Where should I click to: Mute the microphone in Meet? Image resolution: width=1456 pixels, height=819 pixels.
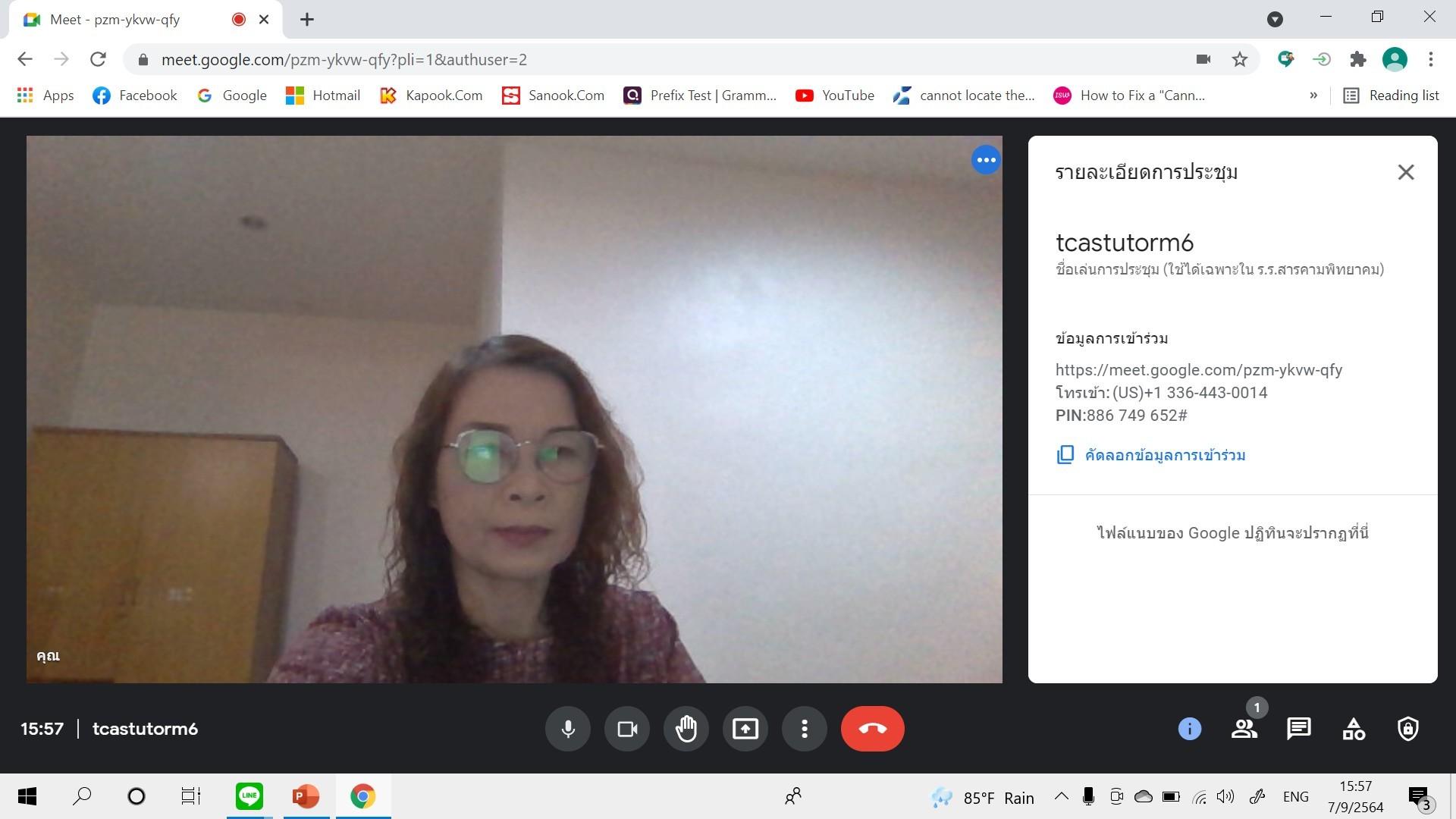click(x=567, y=729)
